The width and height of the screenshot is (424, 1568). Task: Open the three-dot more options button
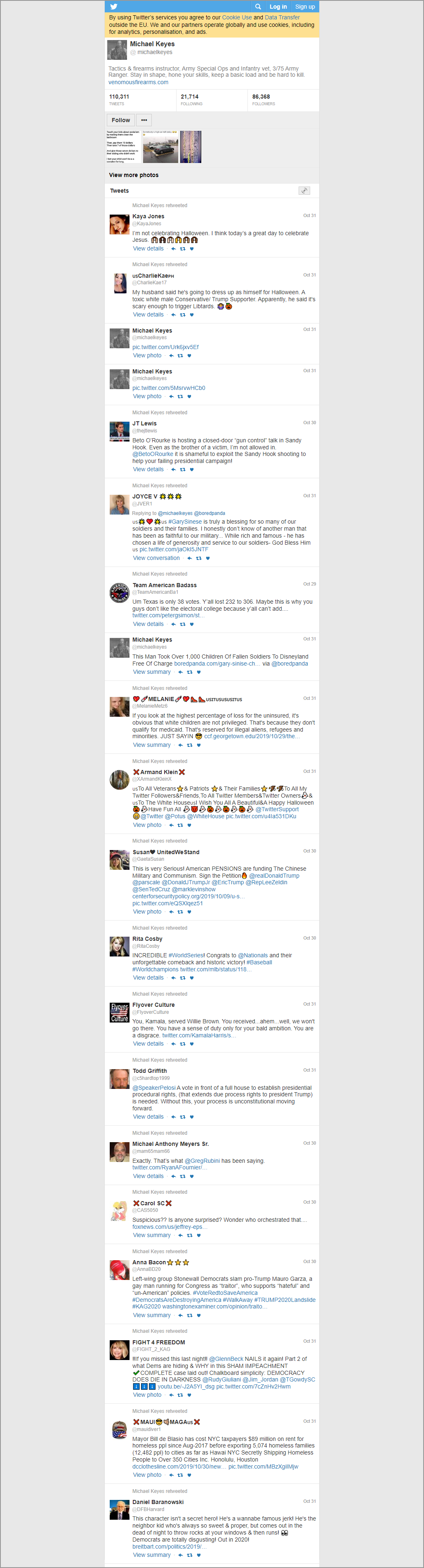[144, 120]
